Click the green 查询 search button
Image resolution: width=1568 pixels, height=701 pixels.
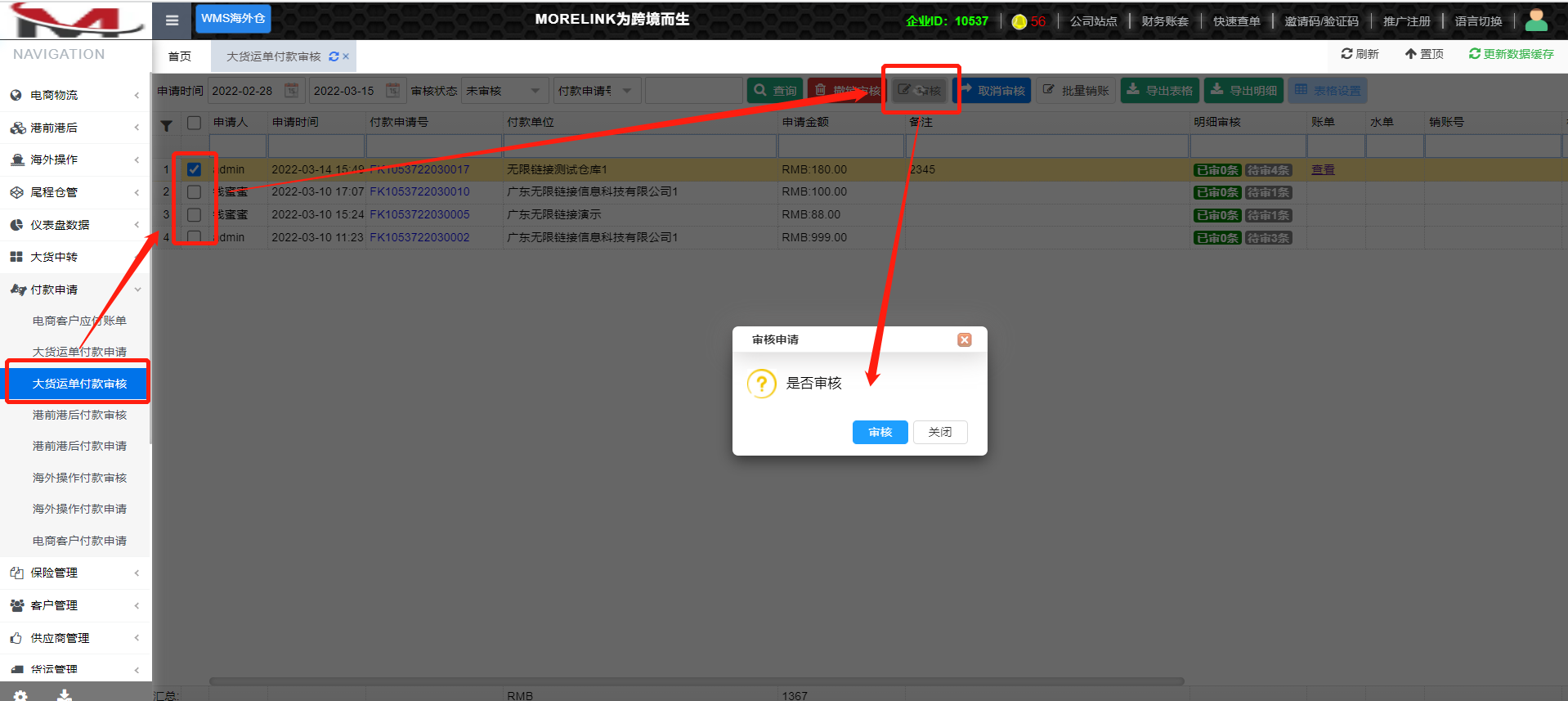[775, 91]
